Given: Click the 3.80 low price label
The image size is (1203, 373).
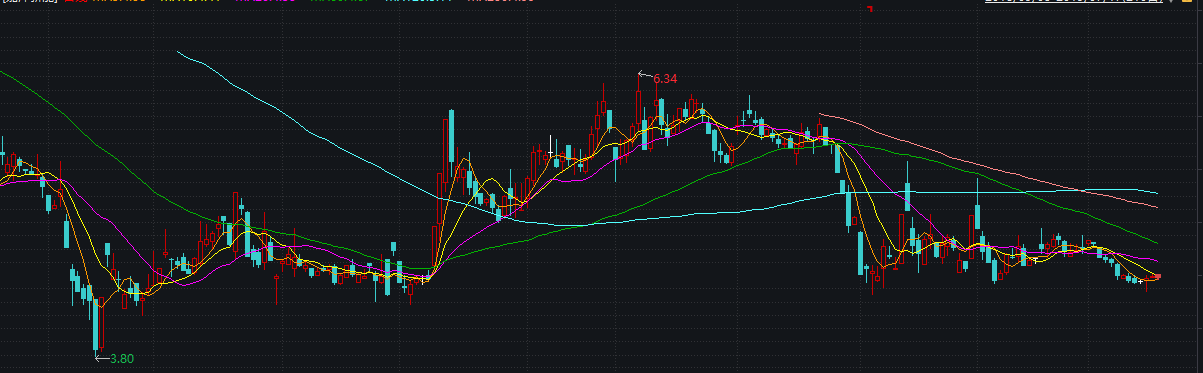Looking at the screenshot, I should tap(121, 358).
